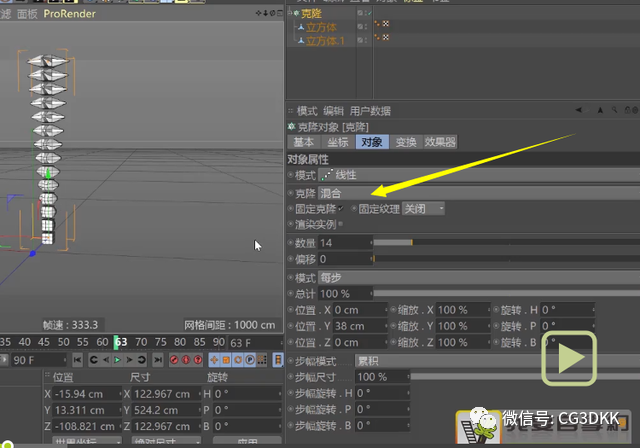Screen dimensions: 640x448
Task: Open 用户数据 menu
Action: tap(370, 111)
